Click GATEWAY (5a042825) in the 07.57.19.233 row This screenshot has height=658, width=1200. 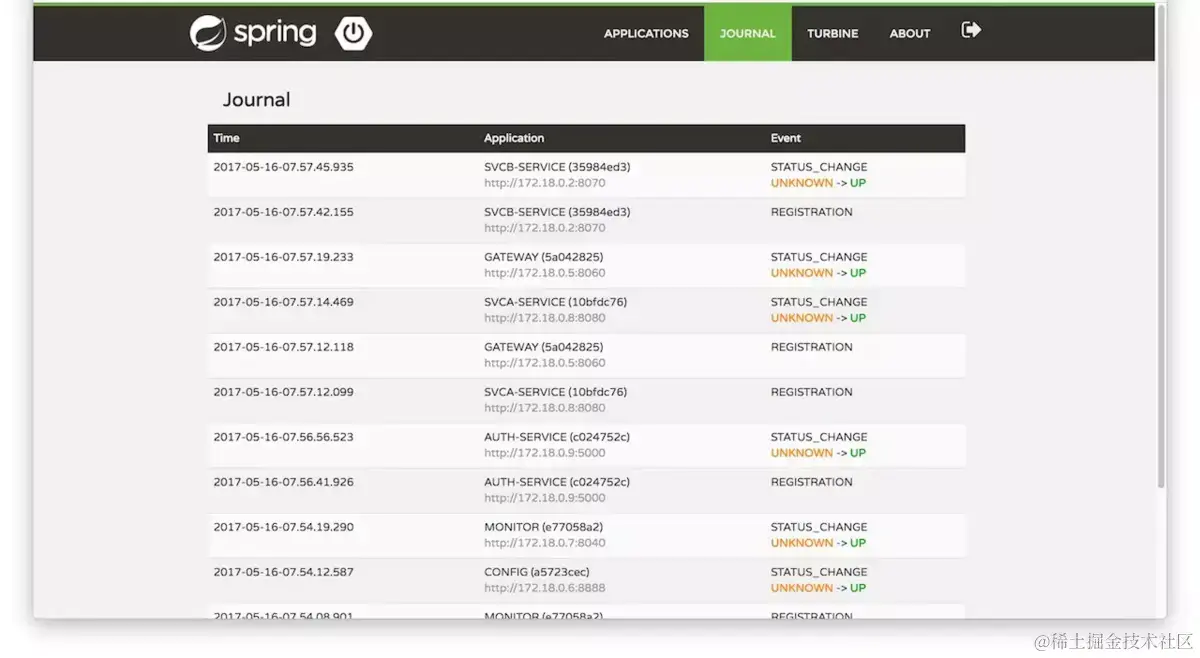544,257
